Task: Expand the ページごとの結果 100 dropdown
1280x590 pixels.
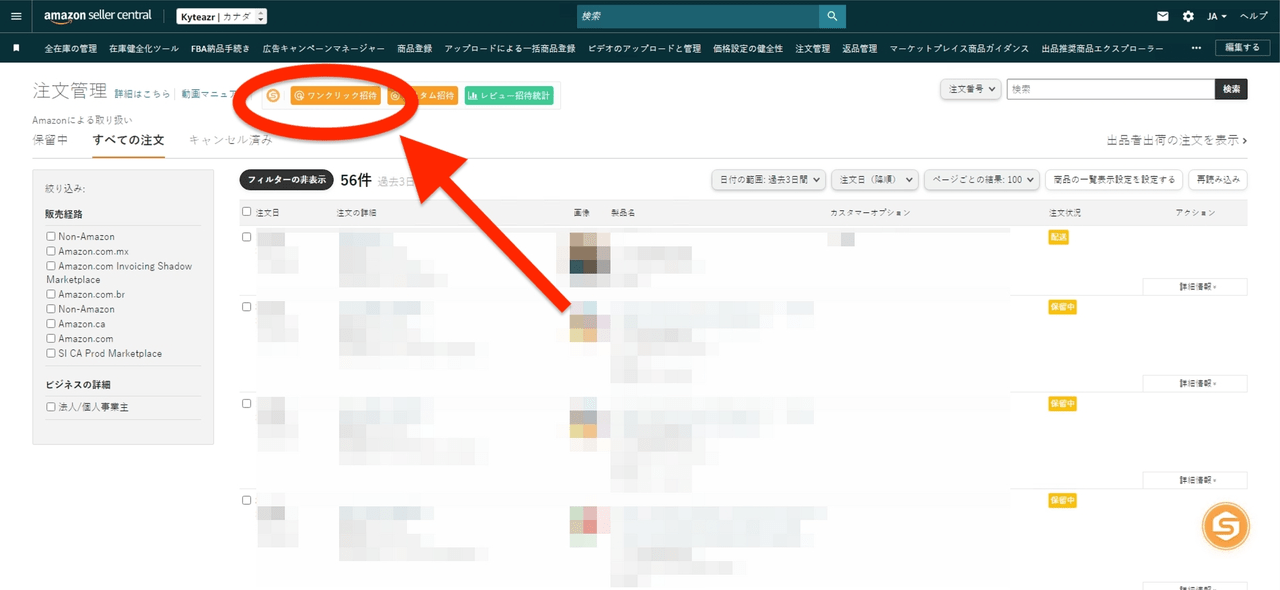Action: pyautogui.click(x=982, y=180)
